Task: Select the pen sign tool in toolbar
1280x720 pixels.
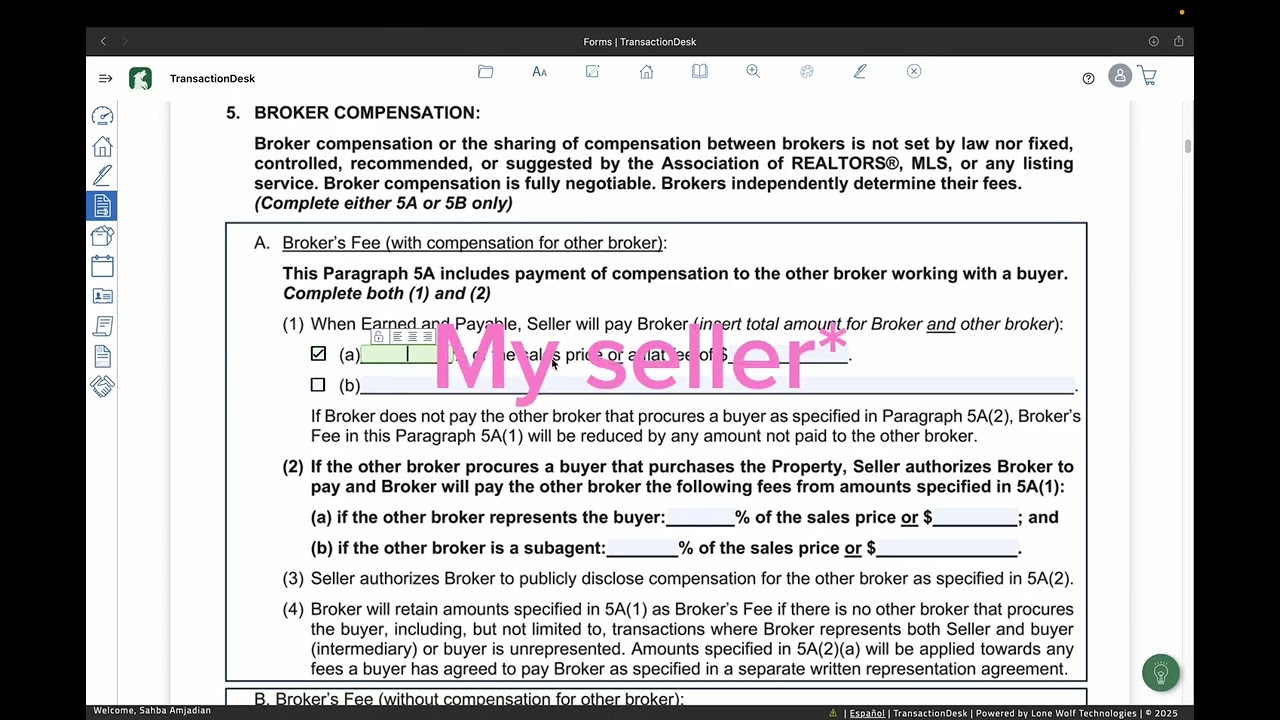Action: pyautogui.click(x=860, y=72)
